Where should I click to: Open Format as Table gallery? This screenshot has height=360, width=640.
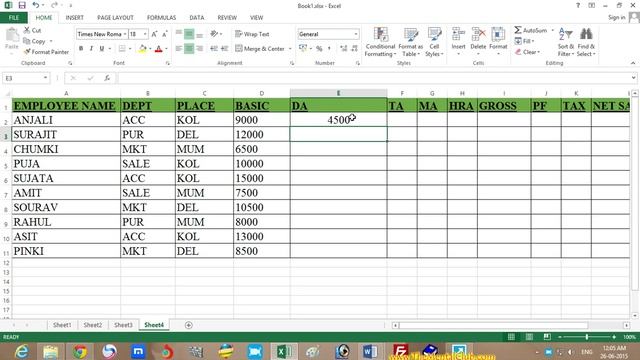(411, 42)
